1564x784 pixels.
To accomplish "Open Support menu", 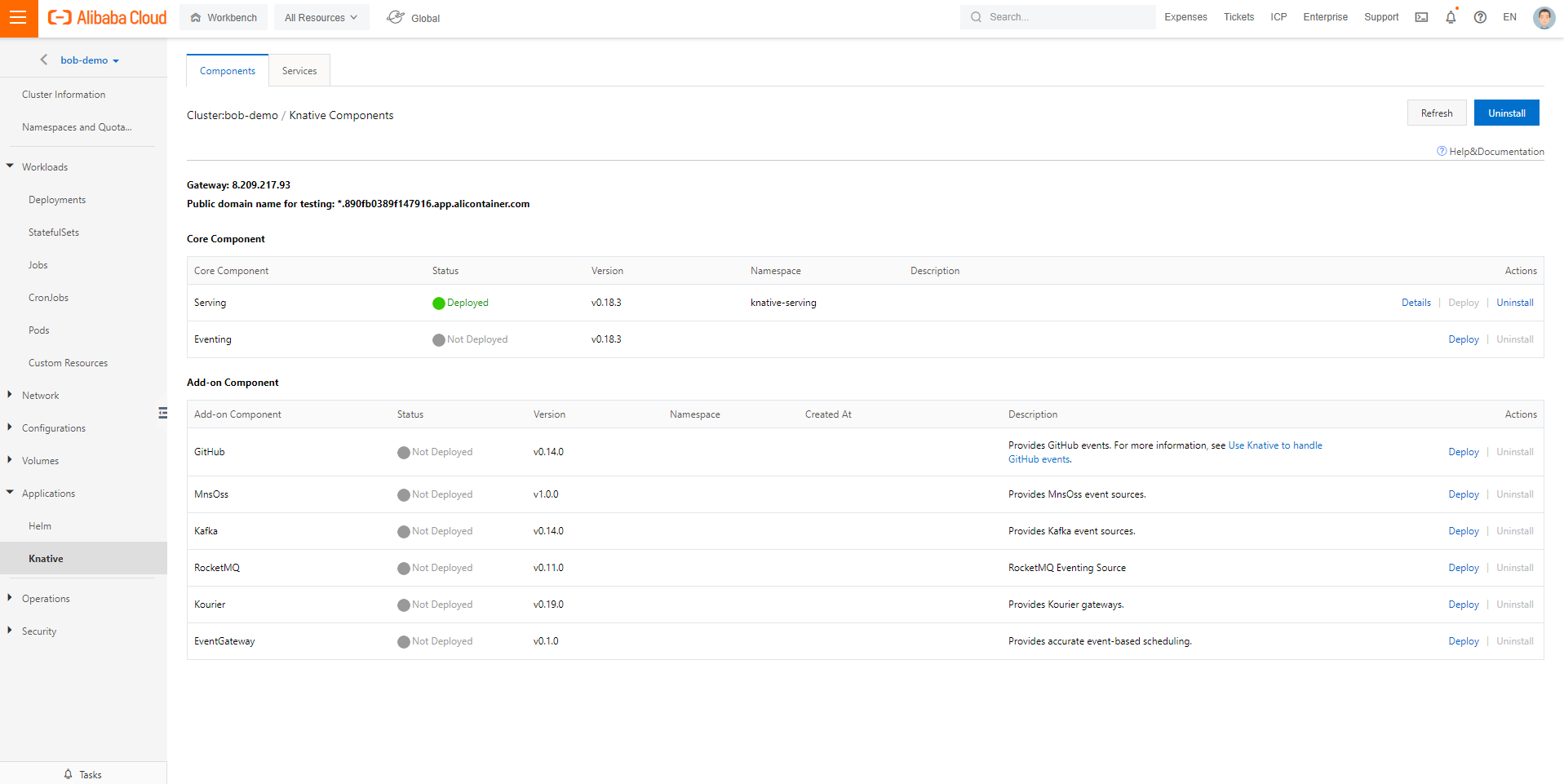I will (1381, 17).
